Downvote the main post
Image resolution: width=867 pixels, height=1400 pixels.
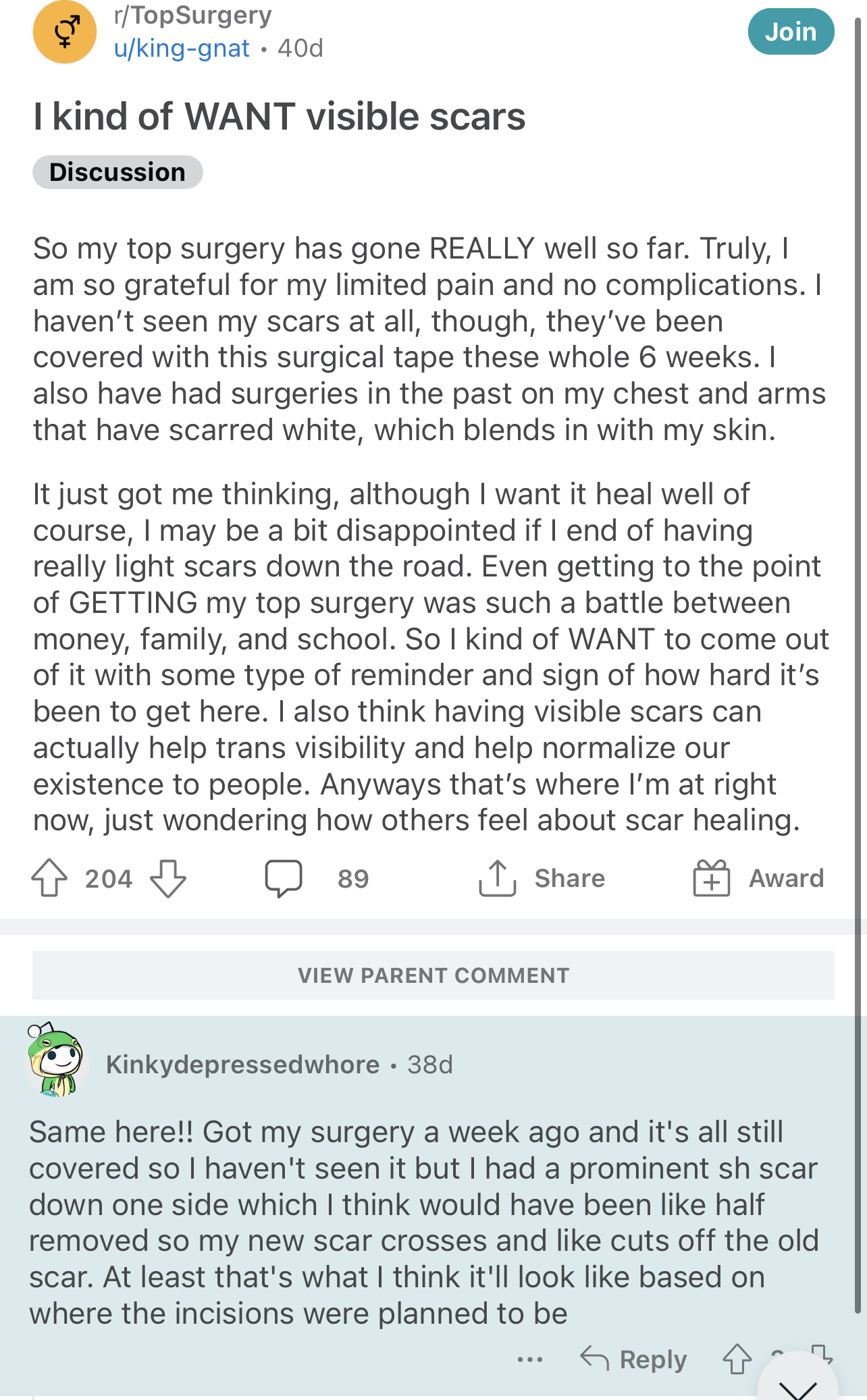click(167, 878)
